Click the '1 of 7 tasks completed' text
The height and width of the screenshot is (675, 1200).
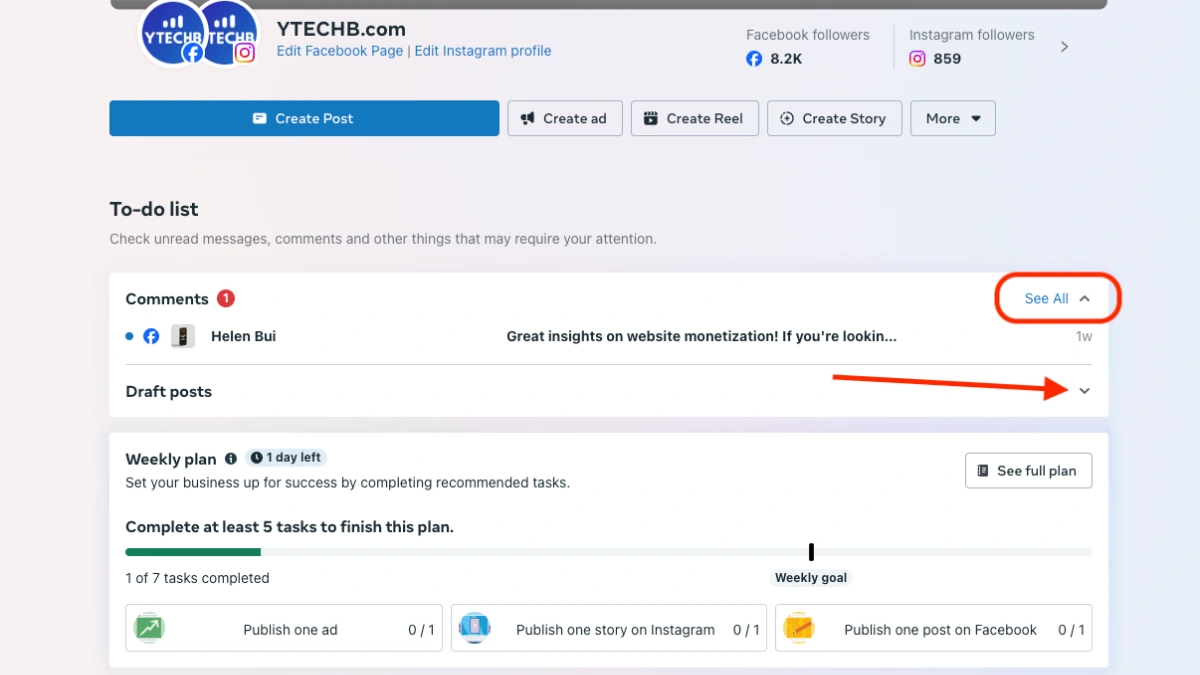coord(197,578)
